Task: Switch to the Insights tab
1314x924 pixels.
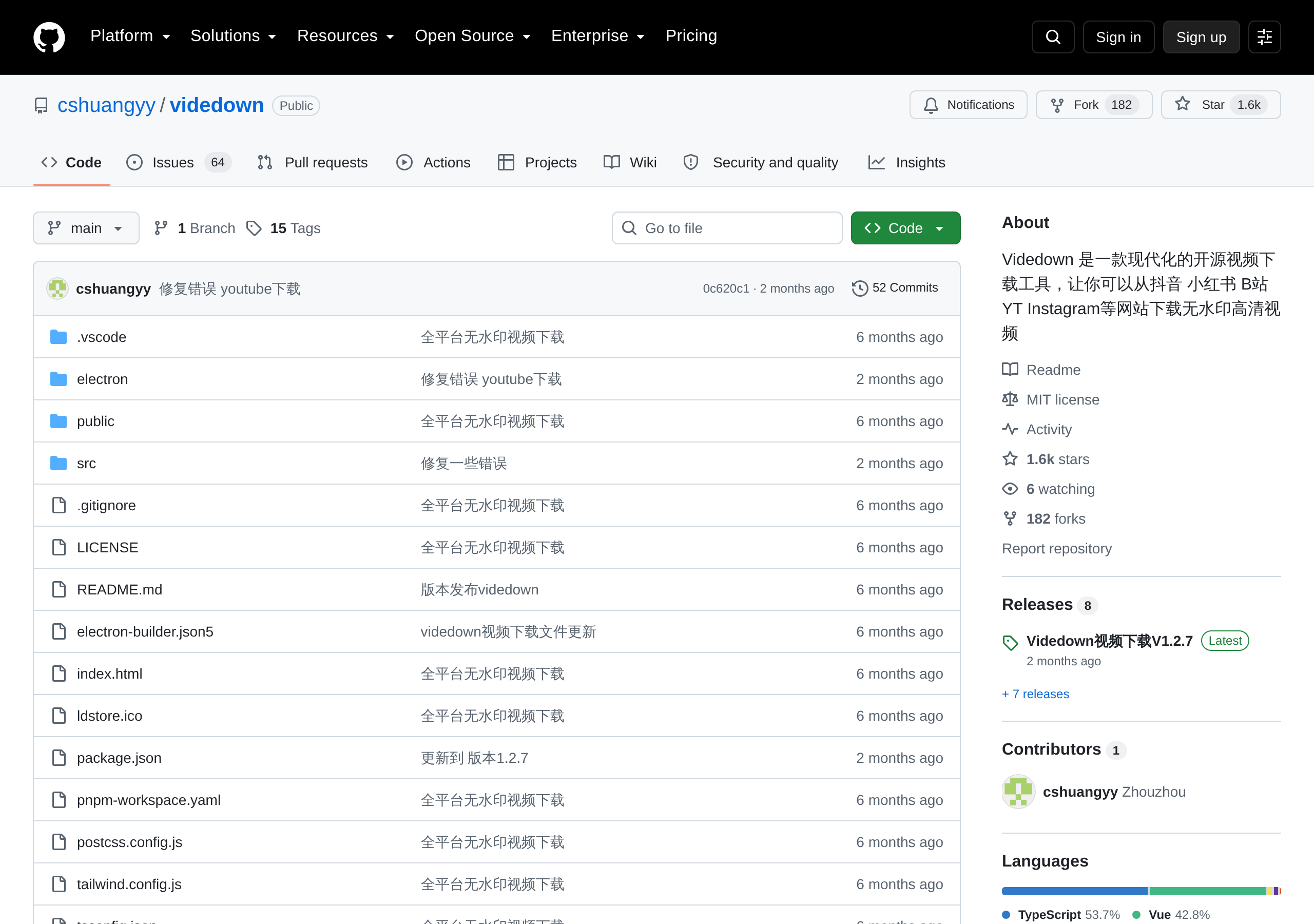Action: point(906,163)
